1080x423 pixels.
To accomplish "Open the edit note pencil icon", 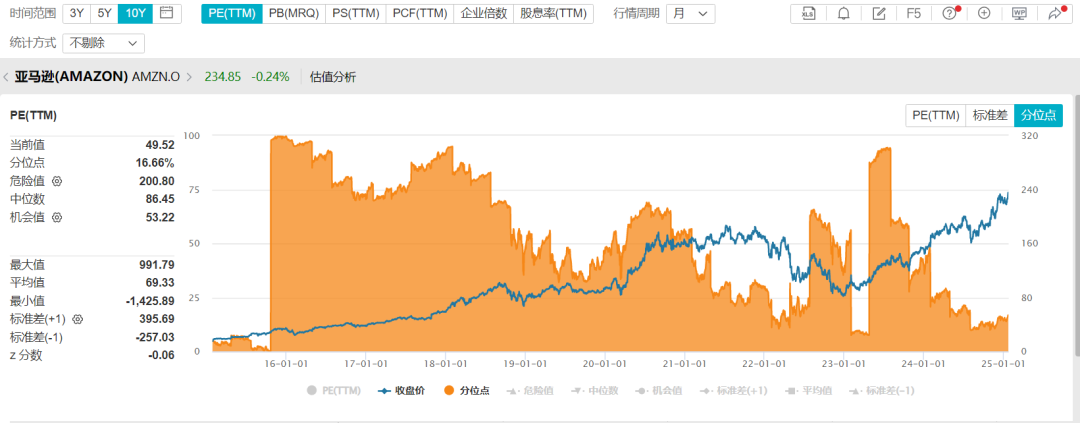I will (879, 14).
